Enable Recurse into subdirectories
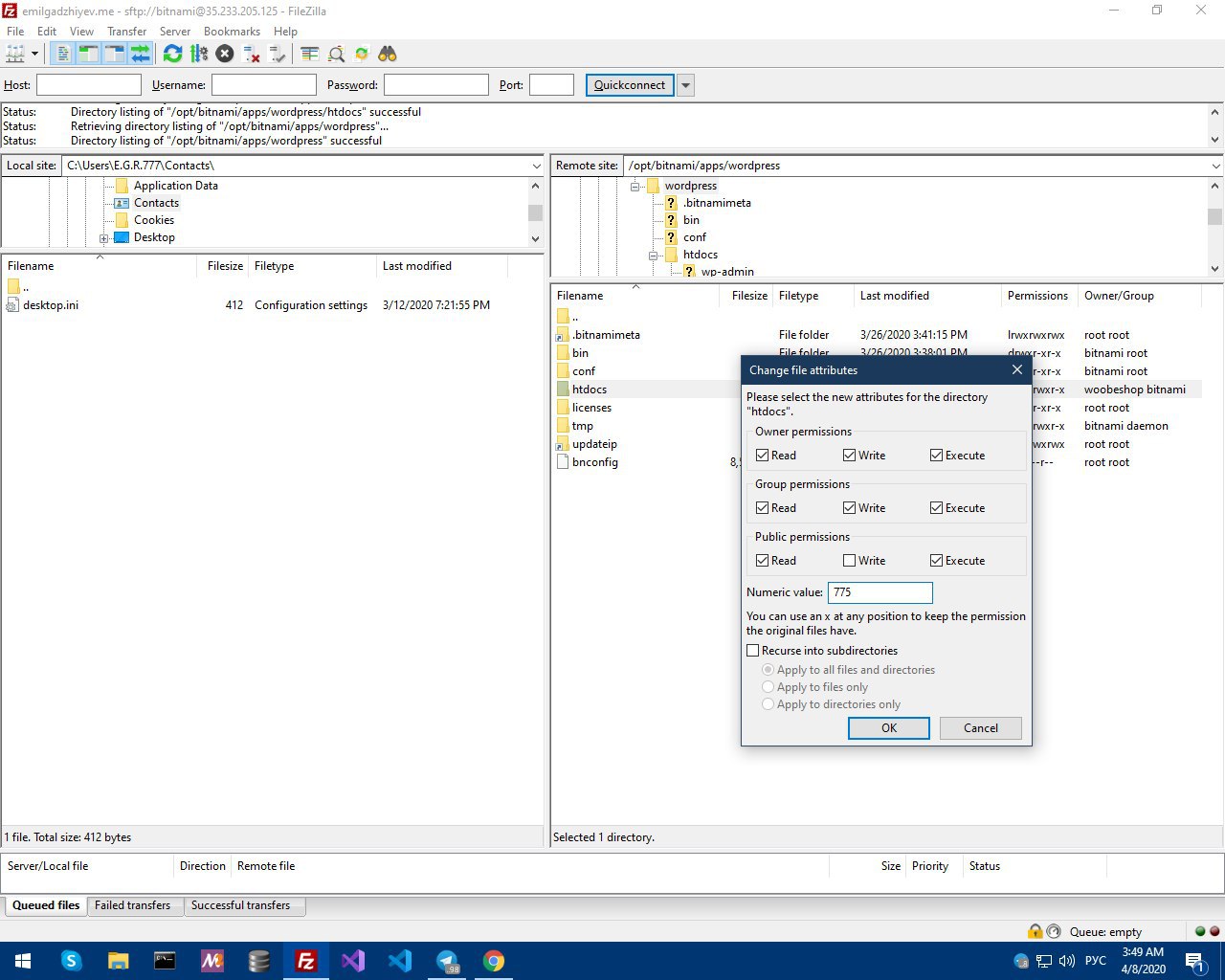The height and width of the screenshot is (980, 1225). pos(753,651)
